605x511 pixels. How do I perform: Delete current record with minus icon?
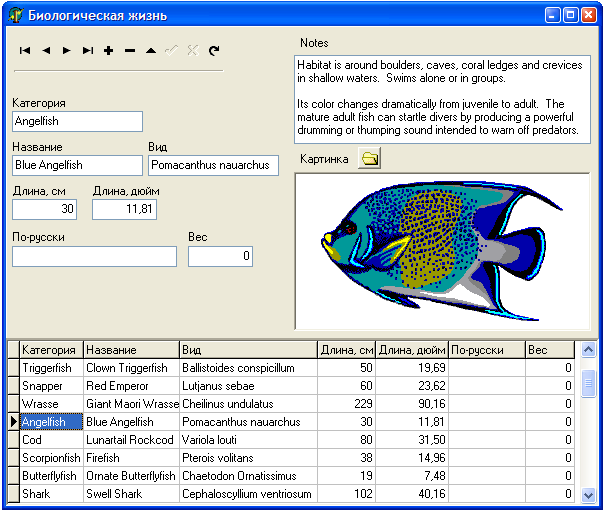click(x=130, y=51)
